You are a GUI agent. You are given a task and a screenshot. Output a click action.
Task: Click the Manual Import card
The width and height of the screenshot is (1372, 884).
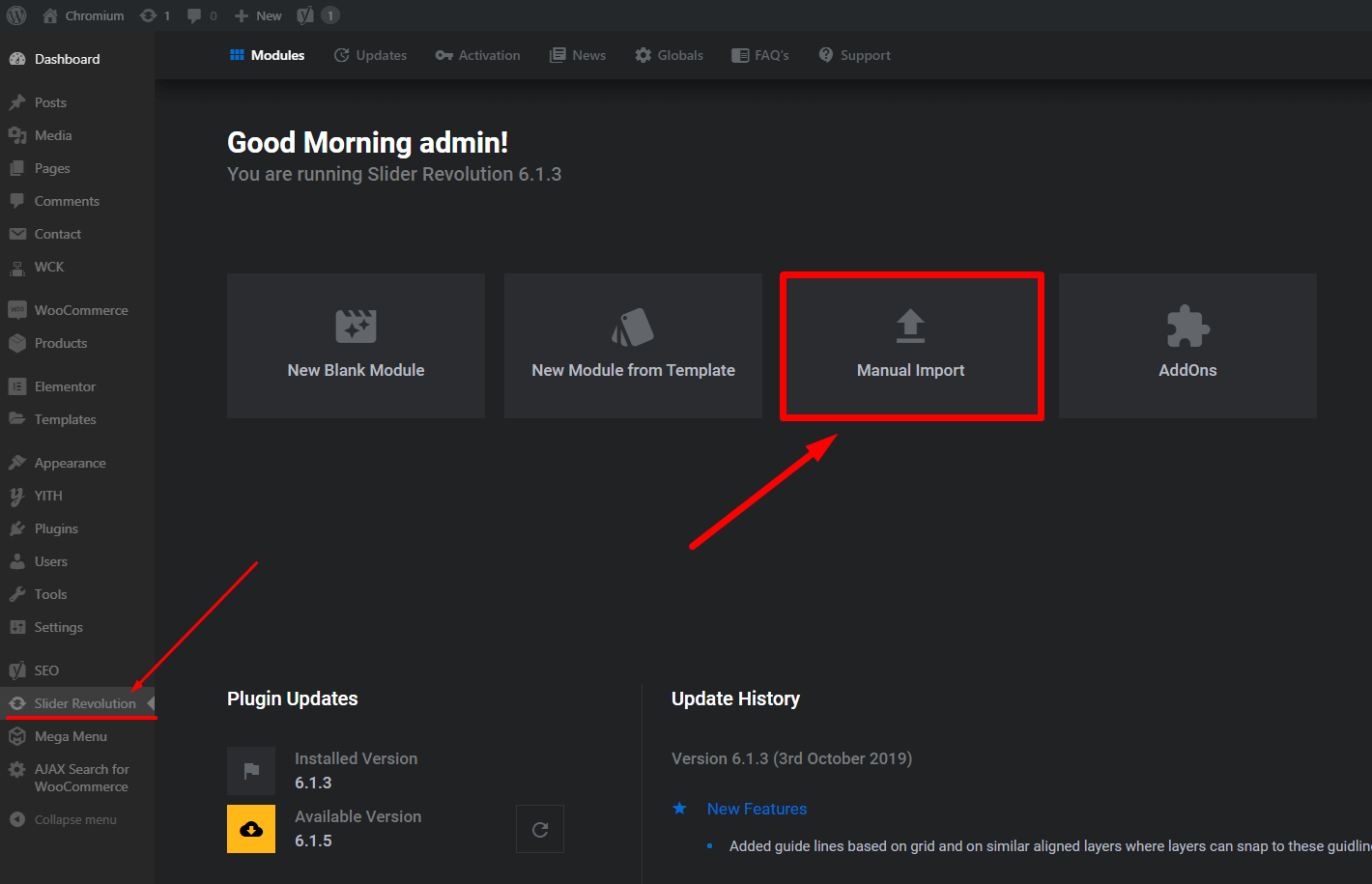pyautogui.click(x=911, y=346)
